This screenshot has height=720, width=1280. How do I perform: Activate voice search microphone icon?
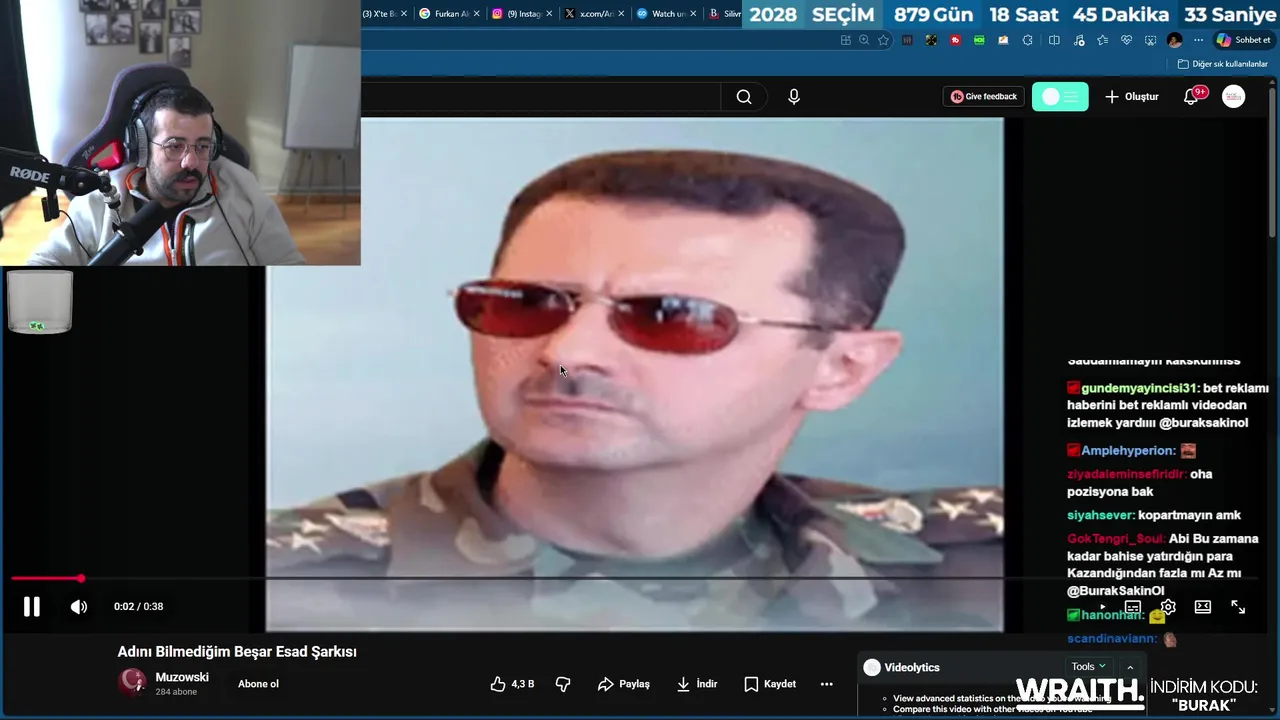[794, 97]
